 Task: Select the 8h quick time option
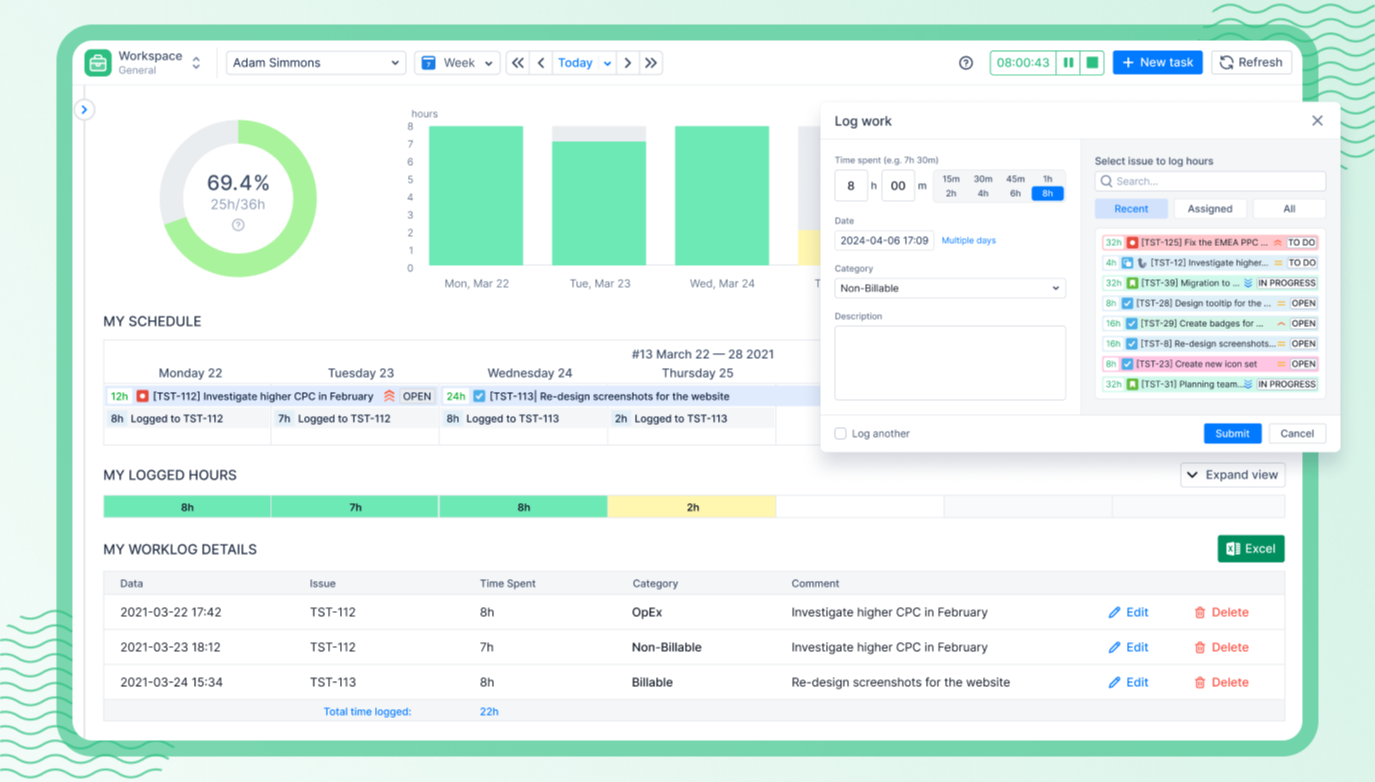click(1047, 194)
